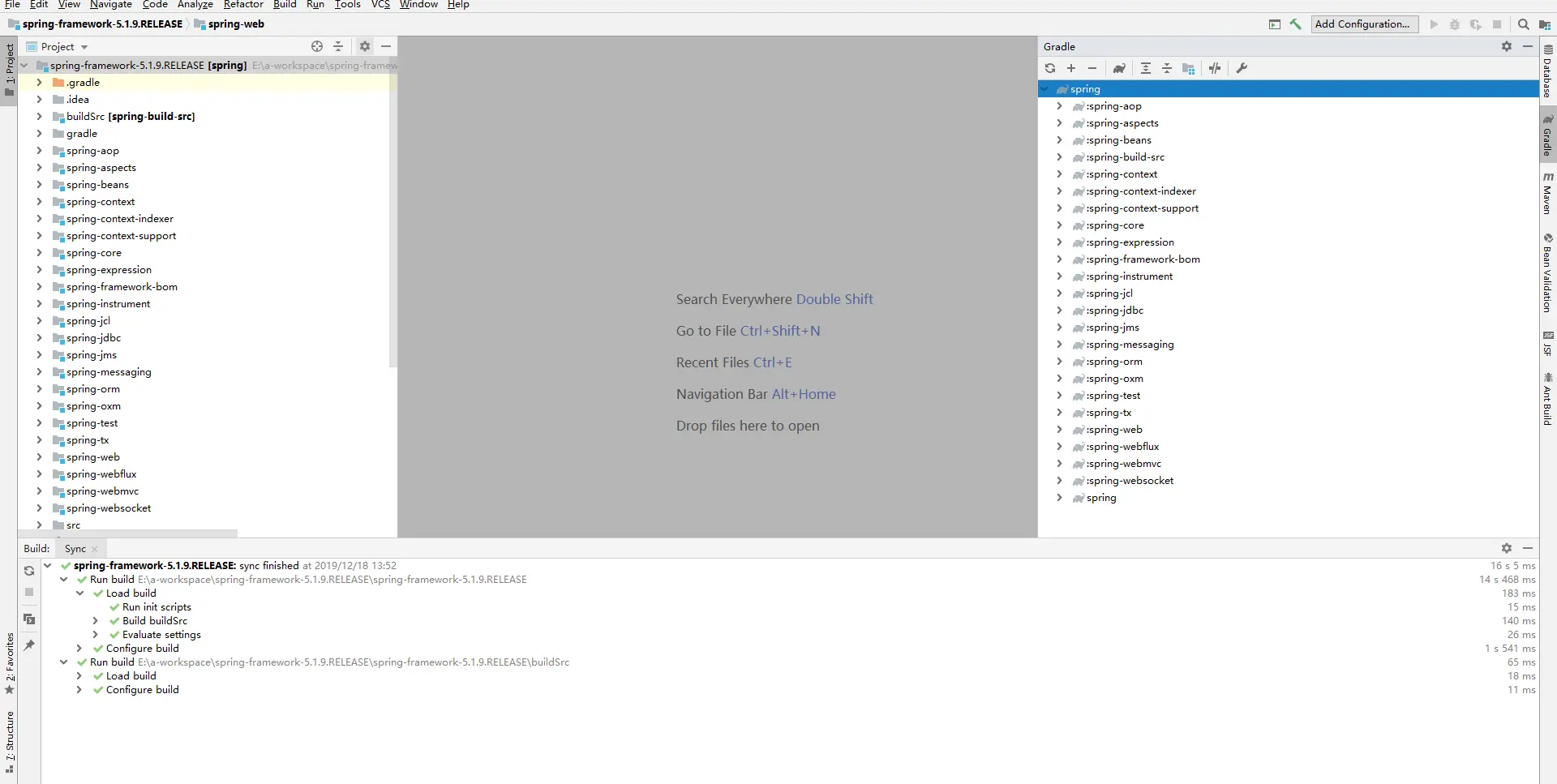Click the elephant icon to execute Gradle task

pyautogui.click(x=1119, y=68)
